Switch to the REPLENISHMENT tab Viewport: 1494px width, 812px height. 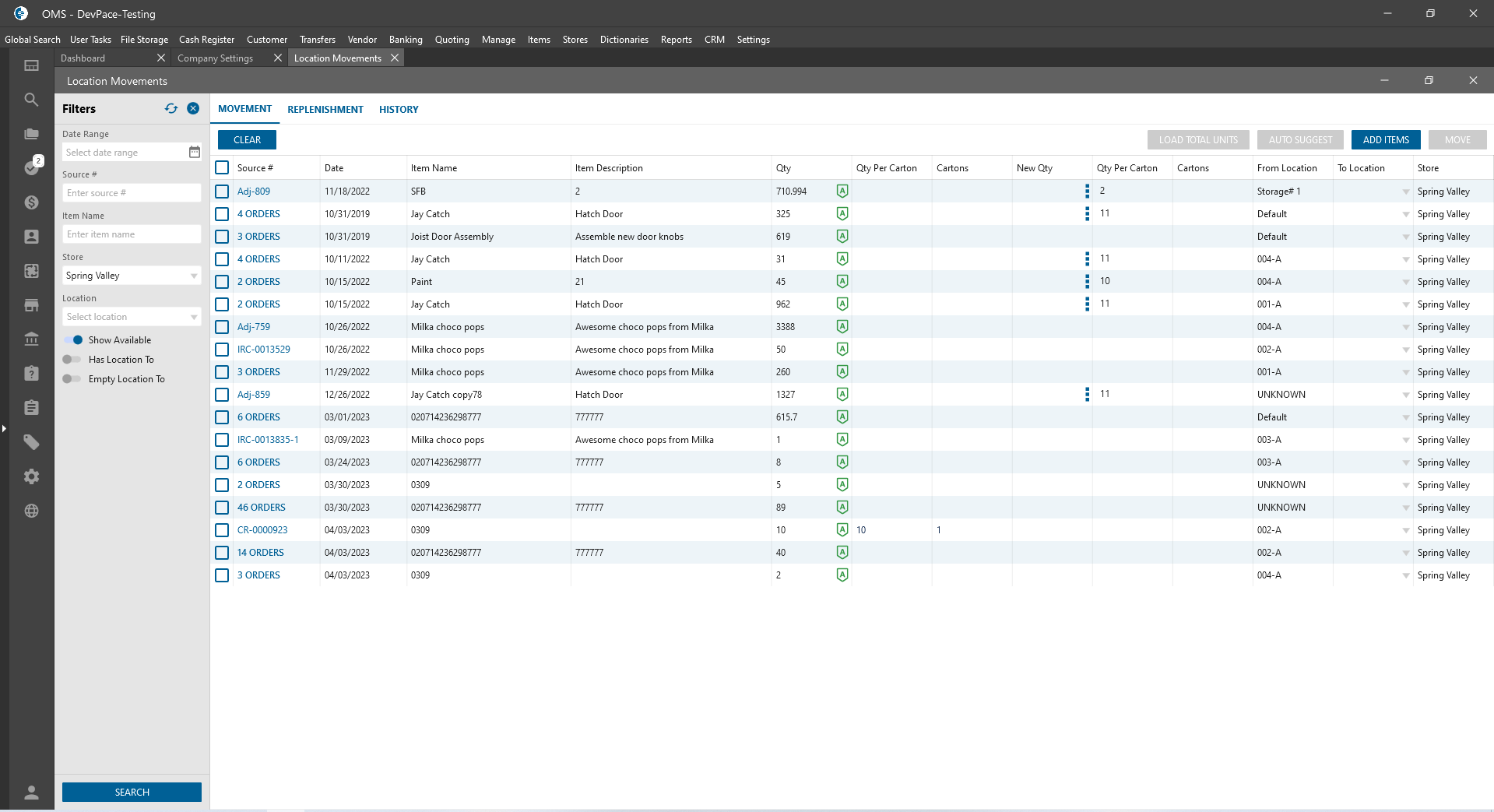[x=325, y=110]
